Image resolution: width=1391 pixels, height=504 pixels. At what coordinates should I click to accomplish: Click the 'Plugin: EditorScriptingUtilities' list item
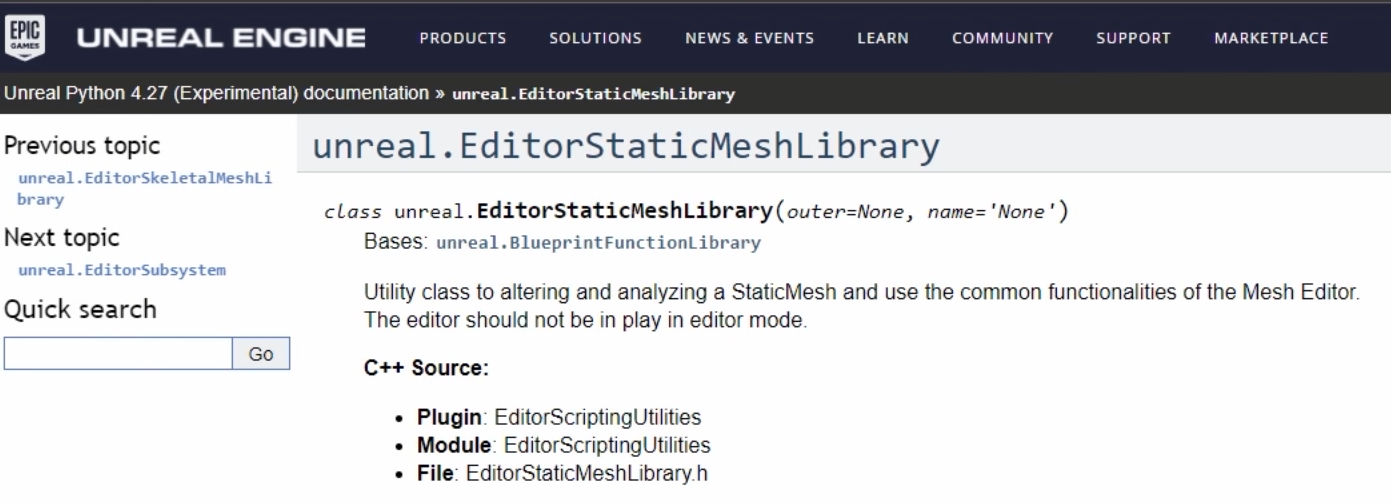tap(559, 417)
